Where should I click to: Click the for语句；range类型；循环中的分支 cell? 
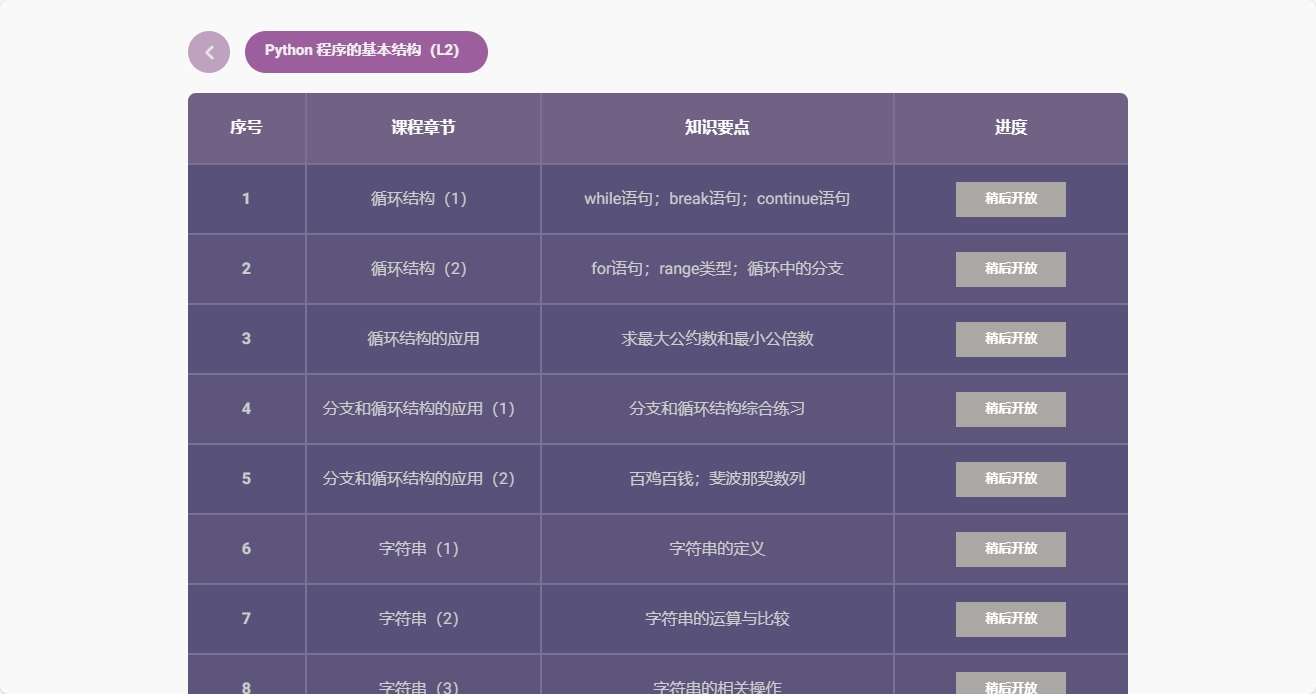(x=717, y=269)
